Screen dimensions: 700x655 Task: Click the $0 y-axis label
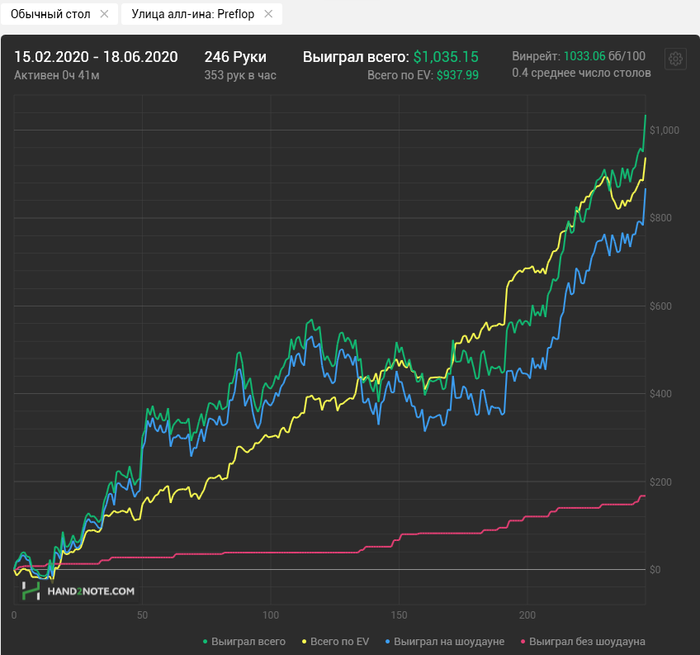tap(655, 570)
